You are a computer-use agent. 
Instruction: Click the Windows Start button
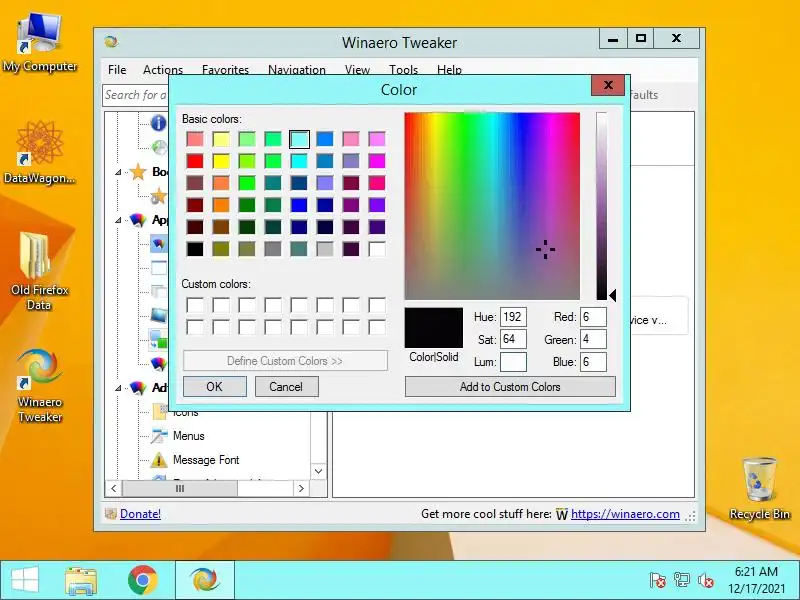(x=24, y=580)
